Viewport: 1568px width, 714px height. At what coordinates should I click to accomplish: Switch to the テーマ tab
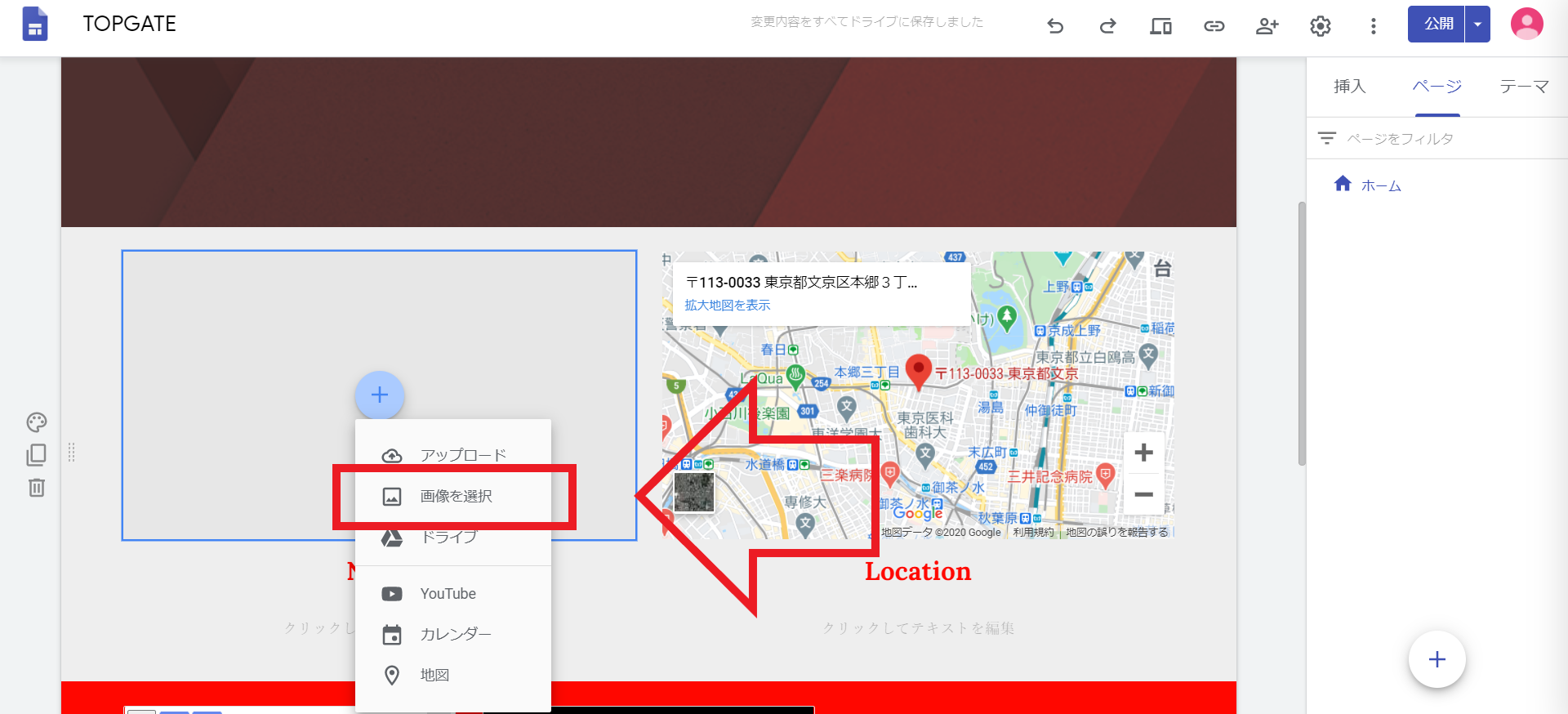[x=1524, y=87]
